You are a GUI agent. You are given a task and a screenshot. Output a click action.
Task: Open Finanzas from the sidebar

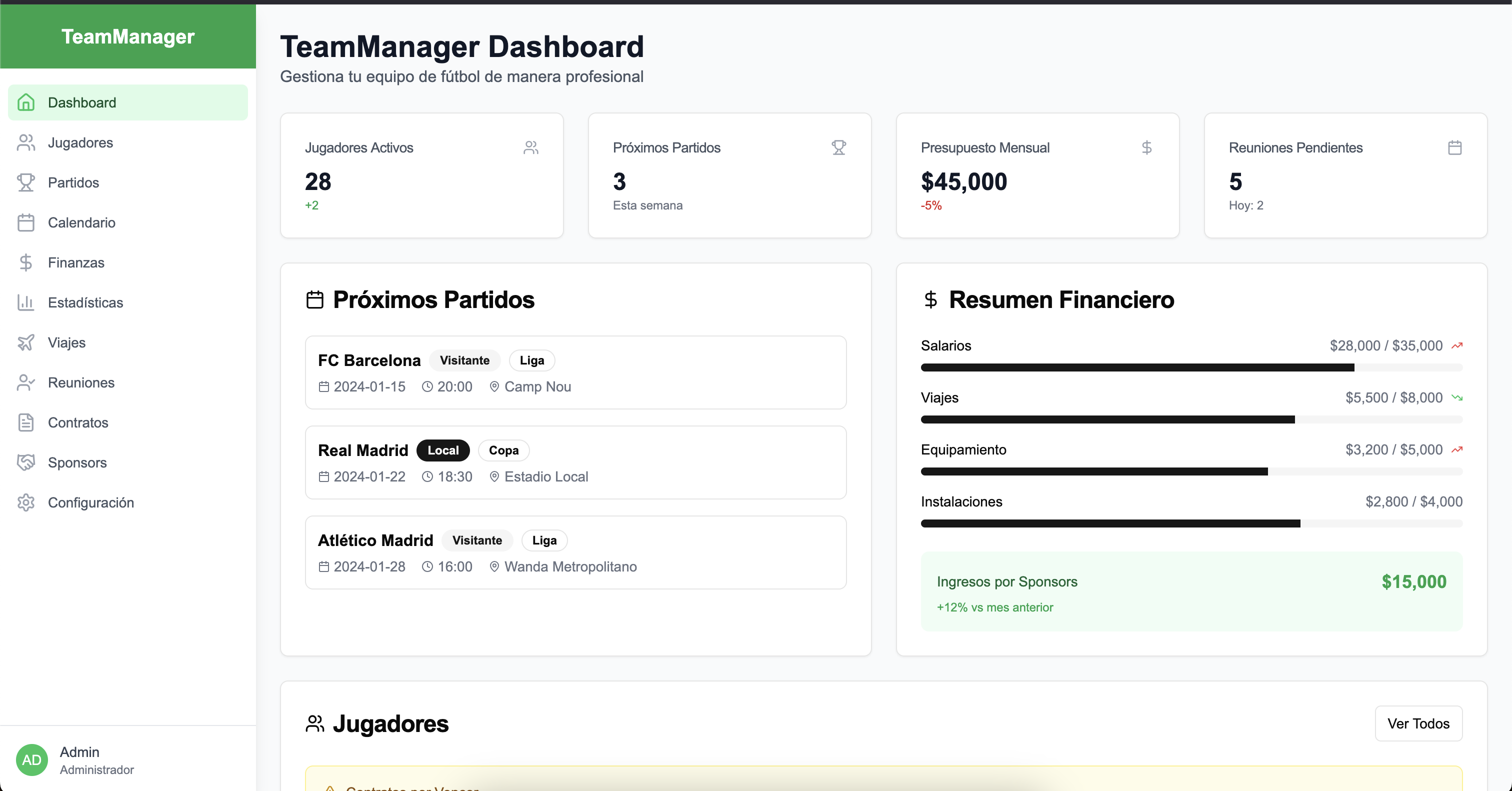pyautogui.click(x=128, y=262)
